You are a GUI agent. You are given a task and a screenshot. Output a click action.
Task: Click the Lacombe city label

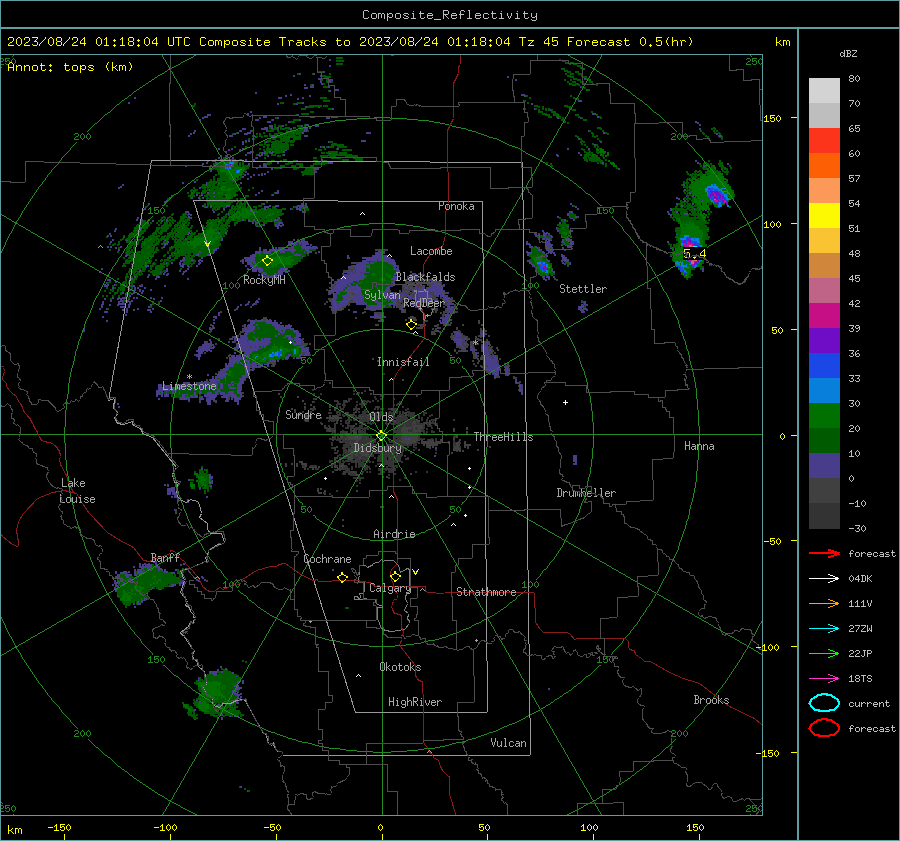tap(431, 251)
